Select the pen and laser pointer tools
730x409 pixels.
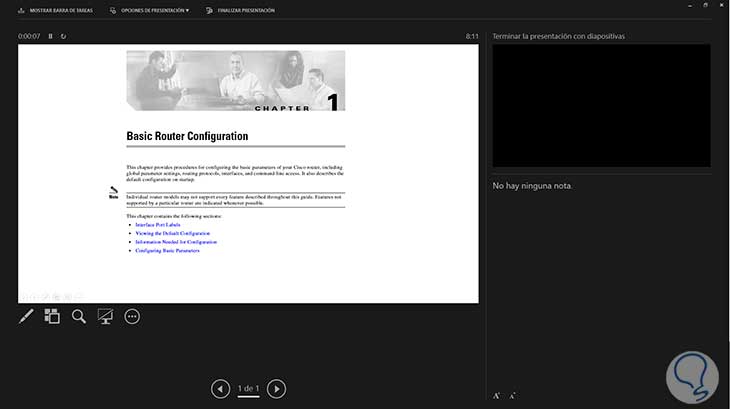pyautogui.click(x=26, y=316)
